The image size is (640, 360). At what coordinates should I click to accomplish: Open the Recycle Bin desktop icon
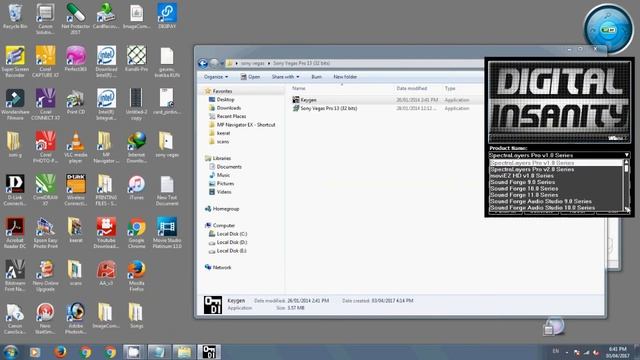point(15,16)
